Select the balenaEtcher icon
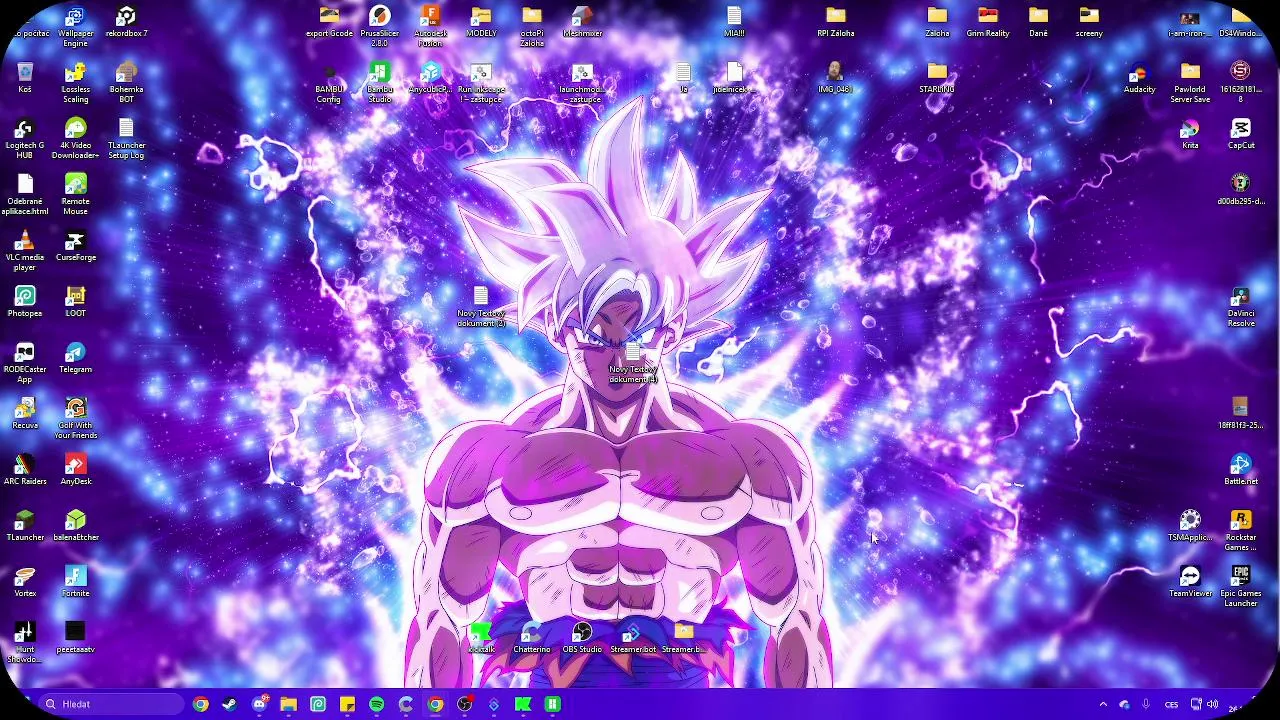Screen dimensions: 1280x720 75,526
